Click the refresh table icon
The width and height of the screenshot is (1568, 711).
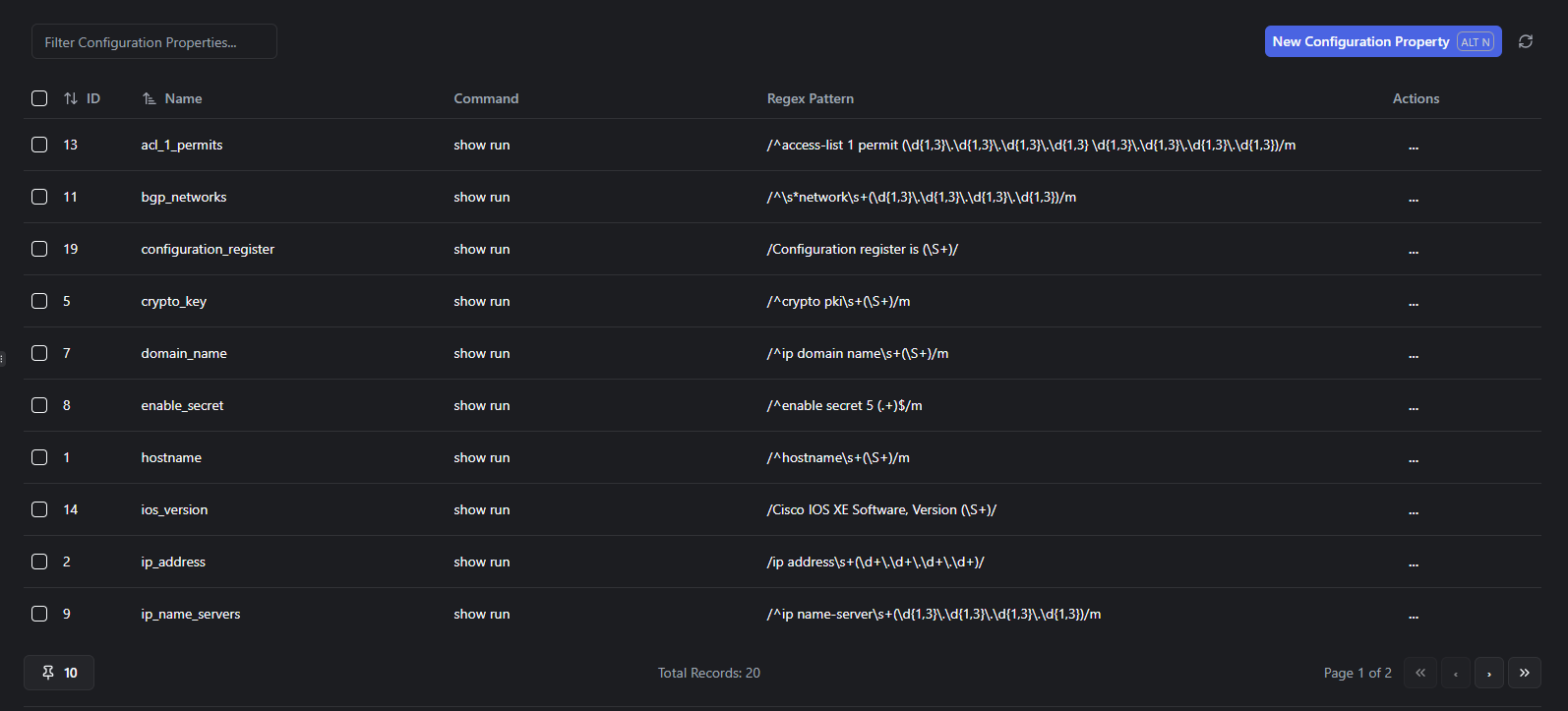pyautogui.click(x=1526, y=41)
